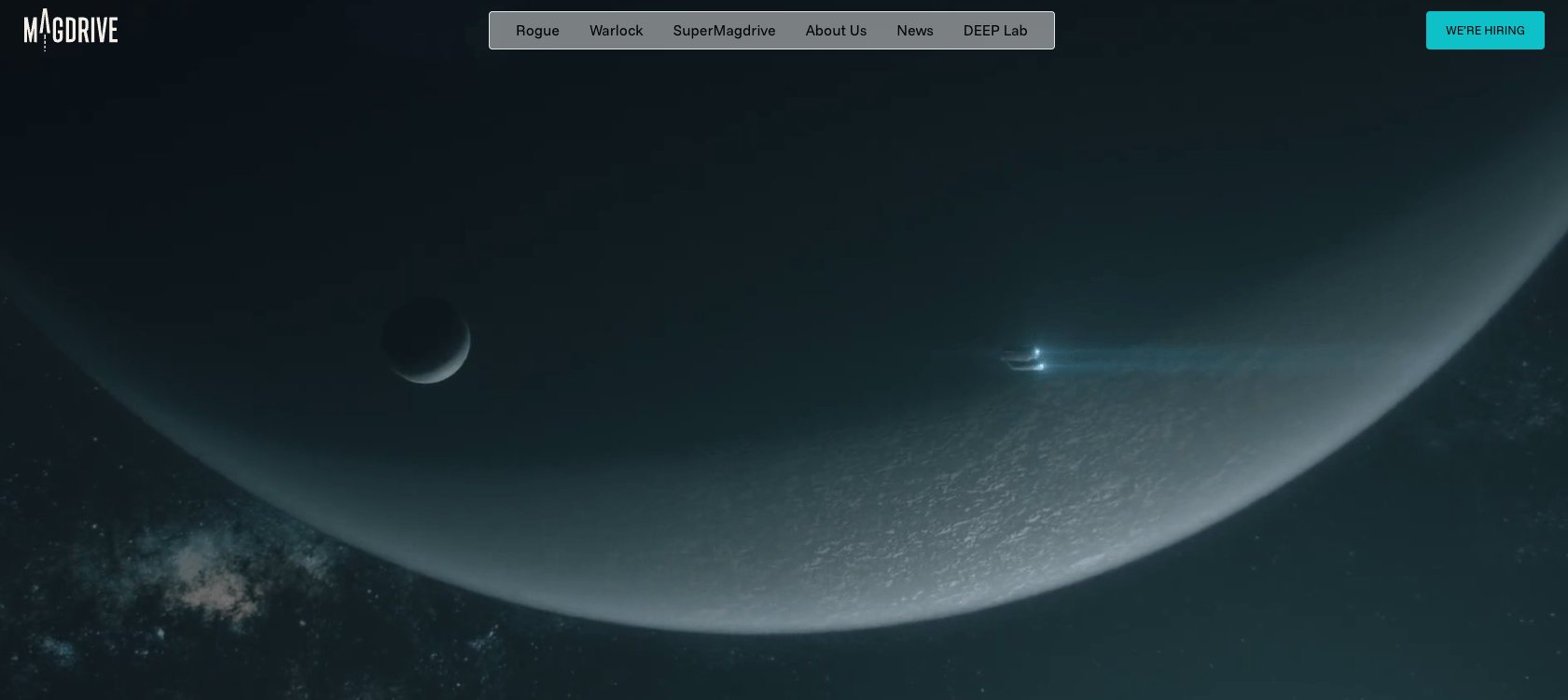Click the small moon beside the planet
Viewport: 1568px width, 700px height.
click(x=427, y=341)
